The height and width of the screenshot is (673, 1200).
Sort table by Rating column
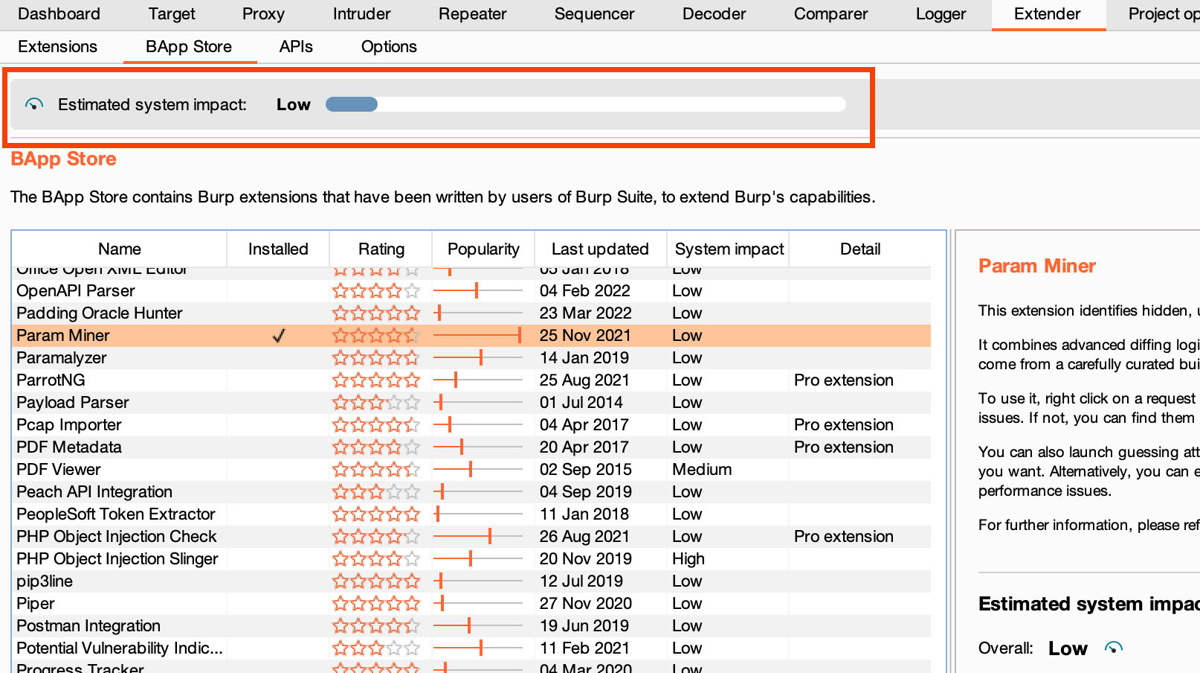pos(381,249)
